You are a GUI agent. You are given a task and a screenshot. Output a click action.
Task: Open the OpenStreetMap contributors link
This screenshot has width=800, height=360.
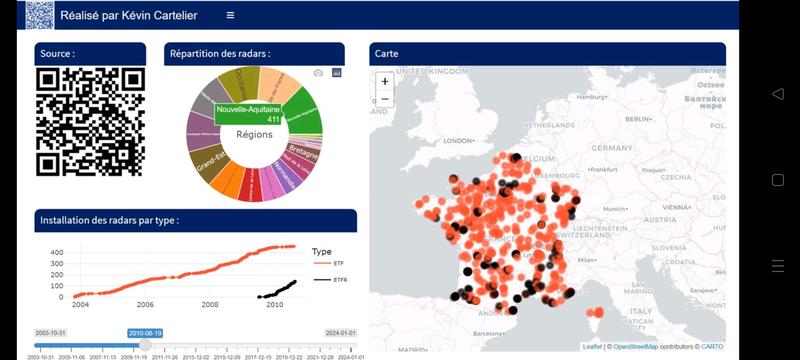pos(636,347)
